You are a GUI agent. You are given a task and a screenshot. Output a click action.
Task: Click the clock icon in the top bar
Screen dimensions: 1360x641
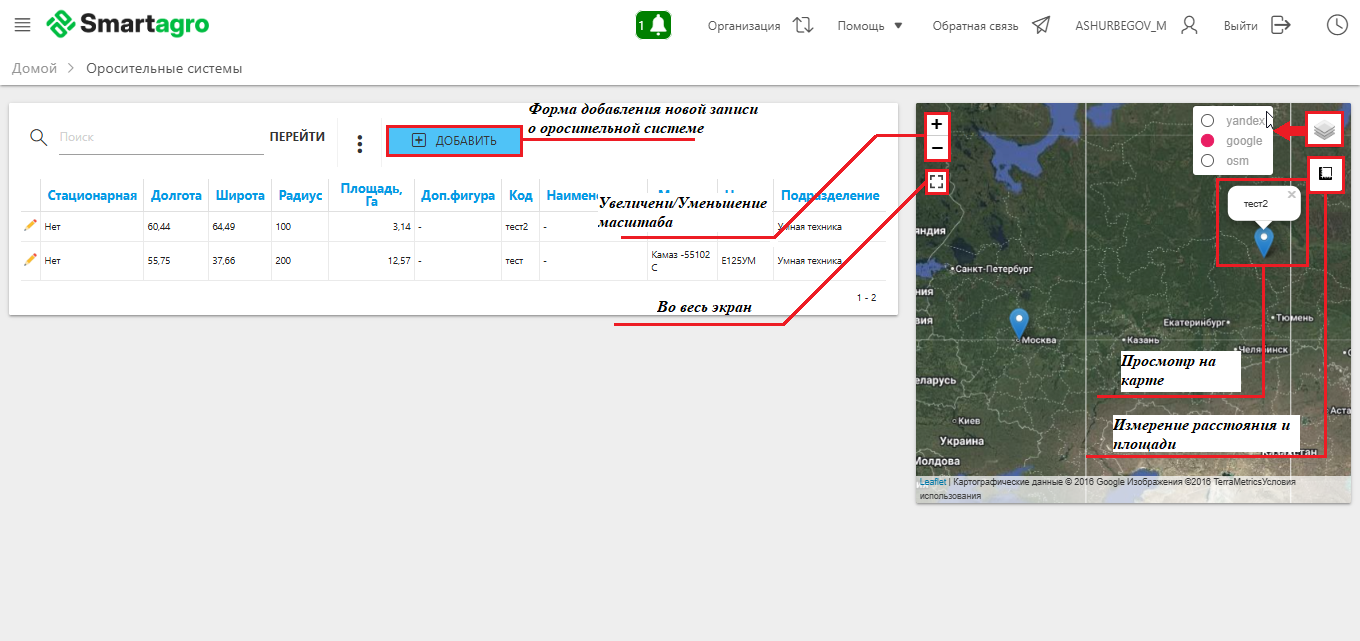pyautogui.click(x=1337, y=25)
